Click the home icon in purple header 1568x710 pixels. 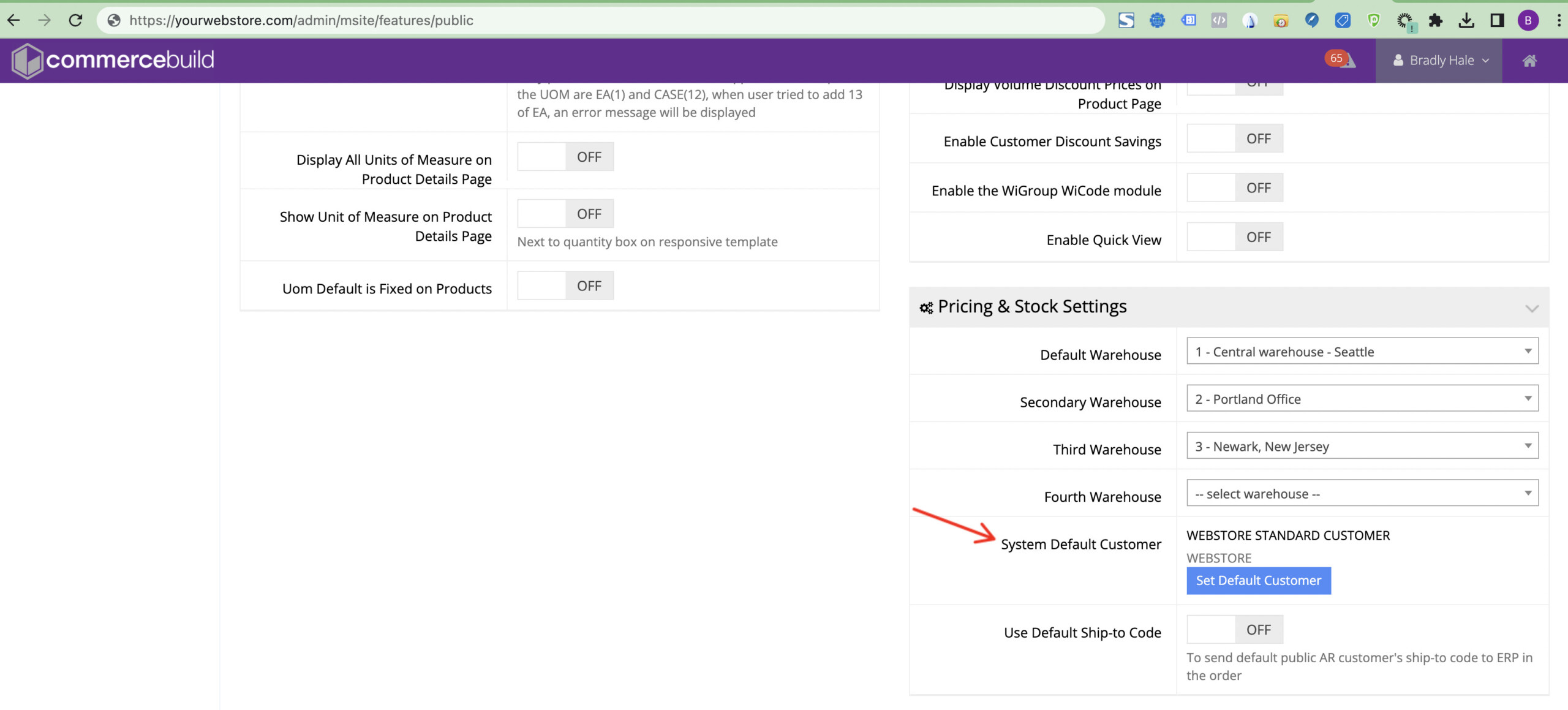[1529, 61]
